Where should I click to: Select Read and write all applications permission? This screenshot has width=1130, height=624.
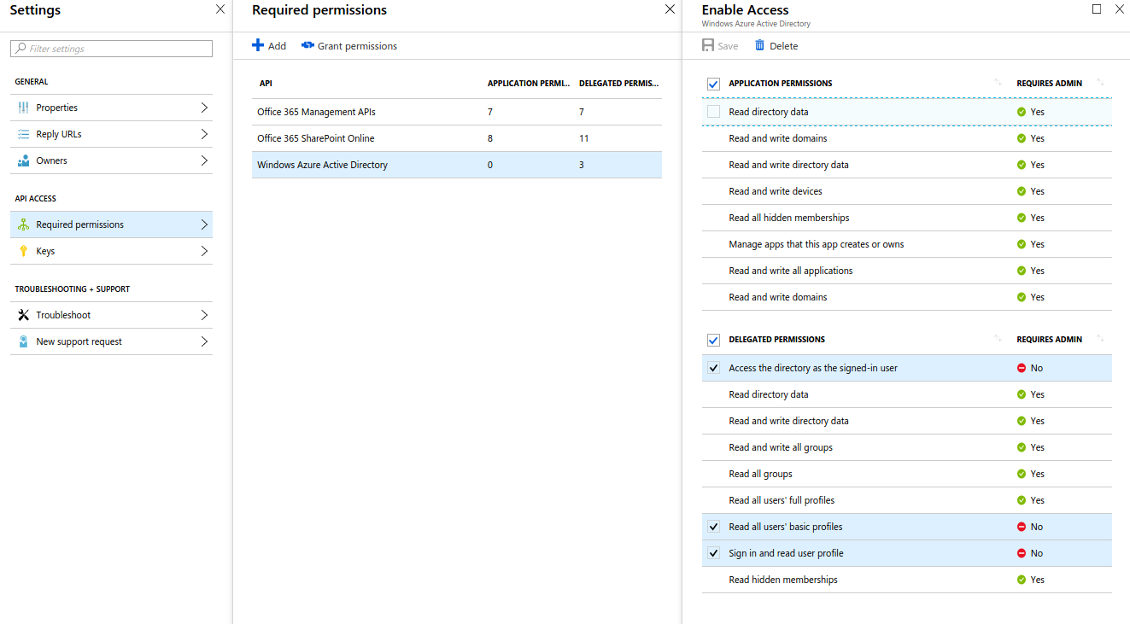907,271
